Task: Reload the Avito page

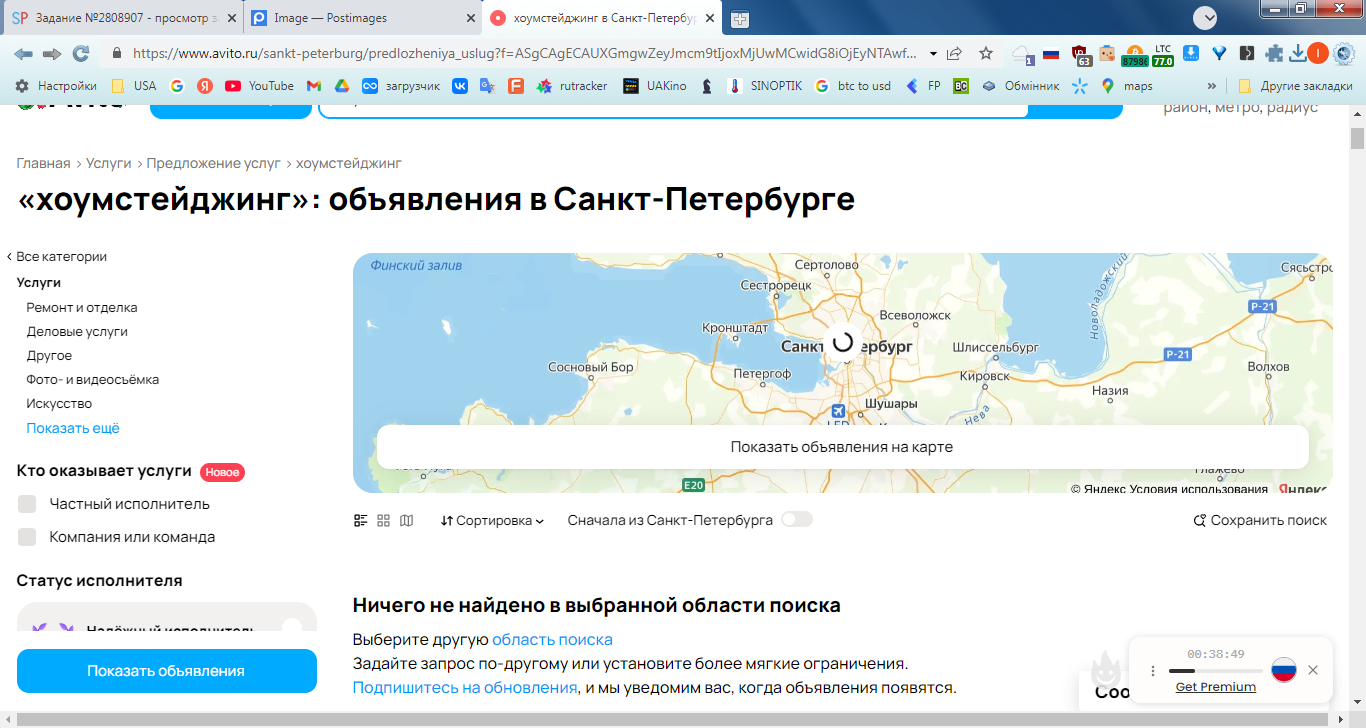Action: (81, 53)
